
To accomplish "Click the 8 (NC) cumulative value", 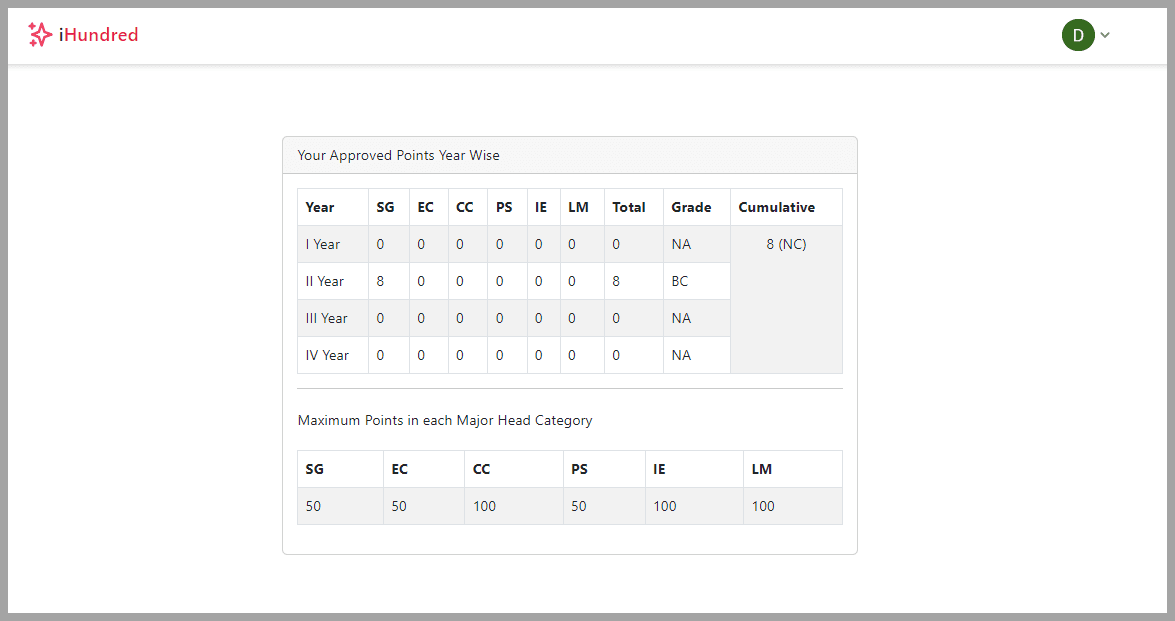I will pyautogui.click(x=786, y=244).
